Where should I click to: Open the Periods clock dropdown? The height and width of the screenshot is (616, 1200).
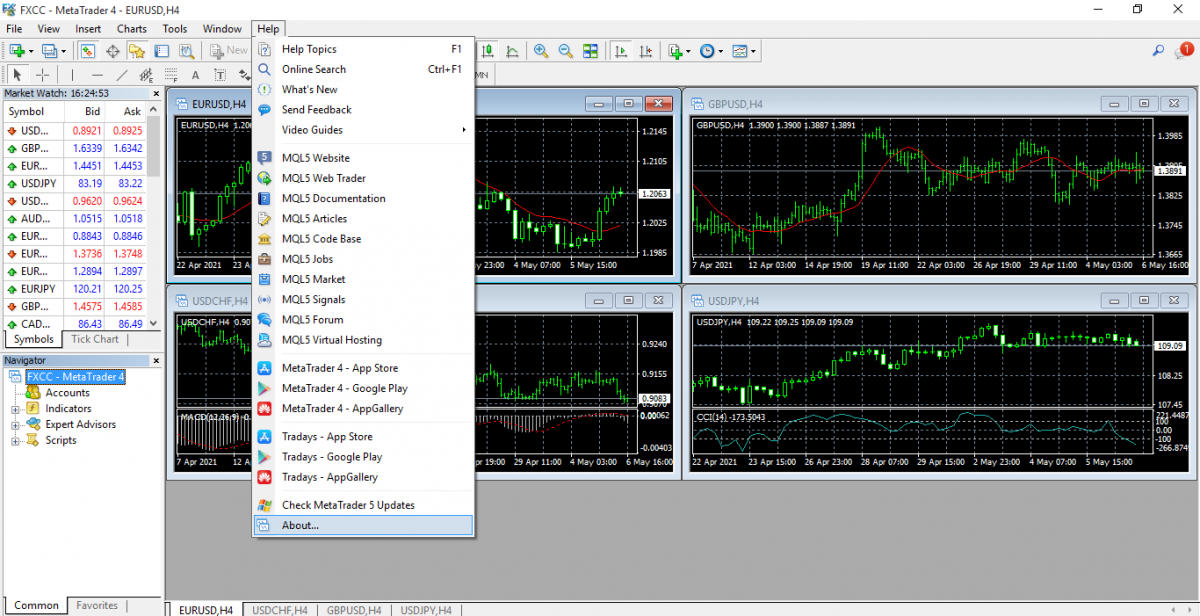coord(721,50)
